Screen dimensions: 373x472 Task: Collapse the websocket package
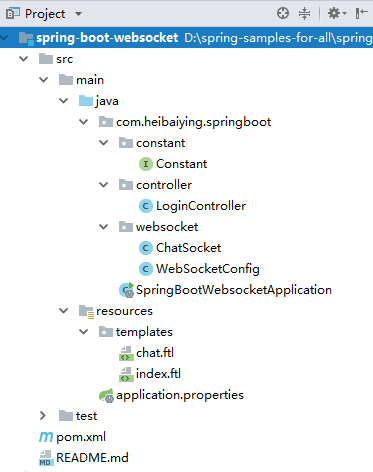[104, 227]
